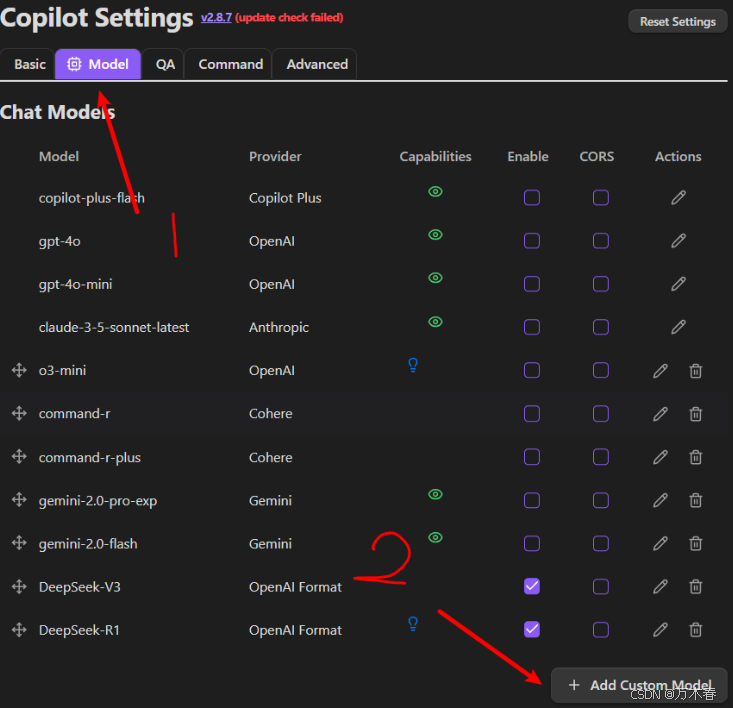Edit the gemini-2.0-flash model
The image size is (733, 708).
click(x=660, y=544)
